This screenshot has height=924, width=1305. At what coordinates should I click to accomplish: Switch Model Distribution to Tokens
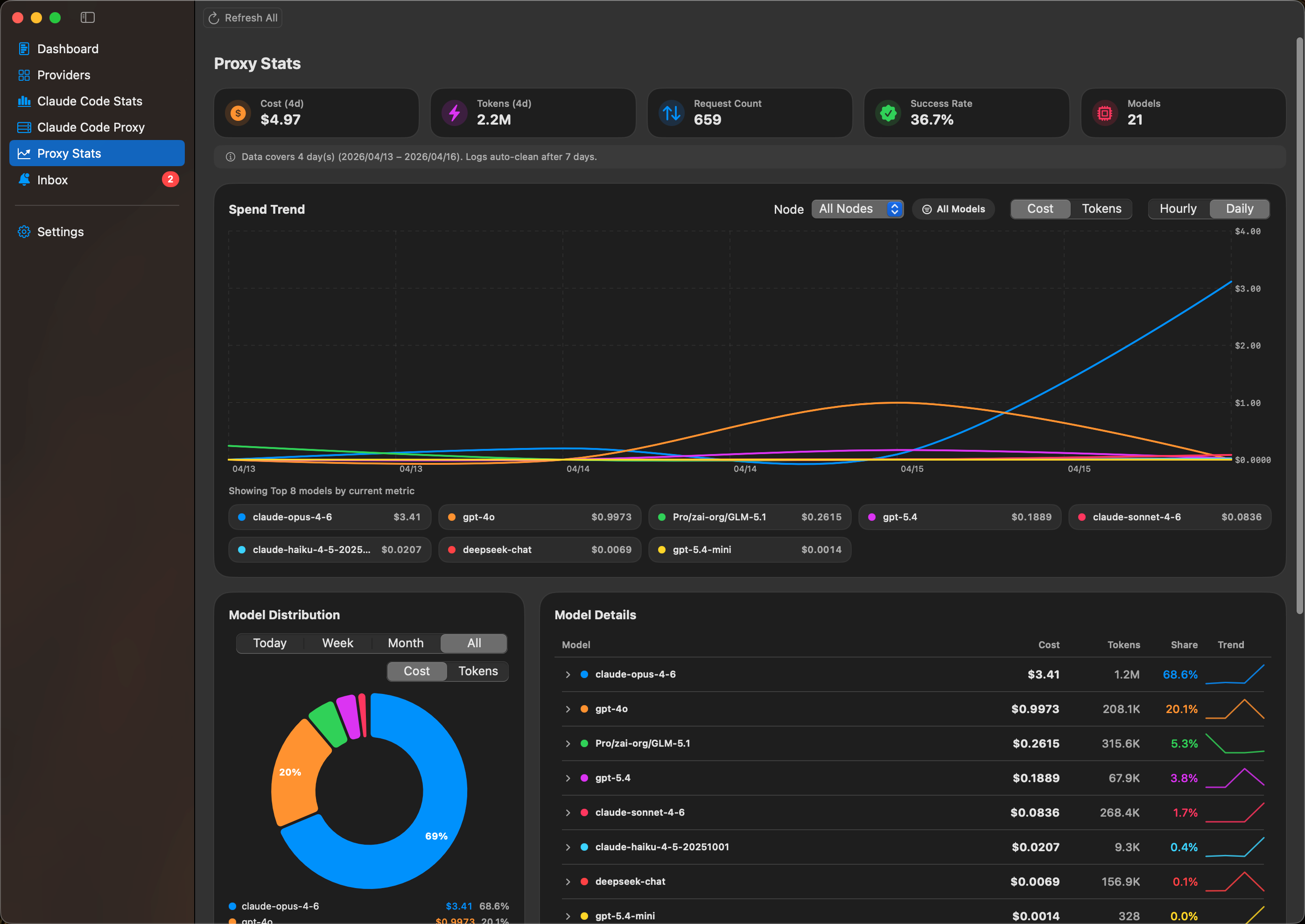coord(477,671)
